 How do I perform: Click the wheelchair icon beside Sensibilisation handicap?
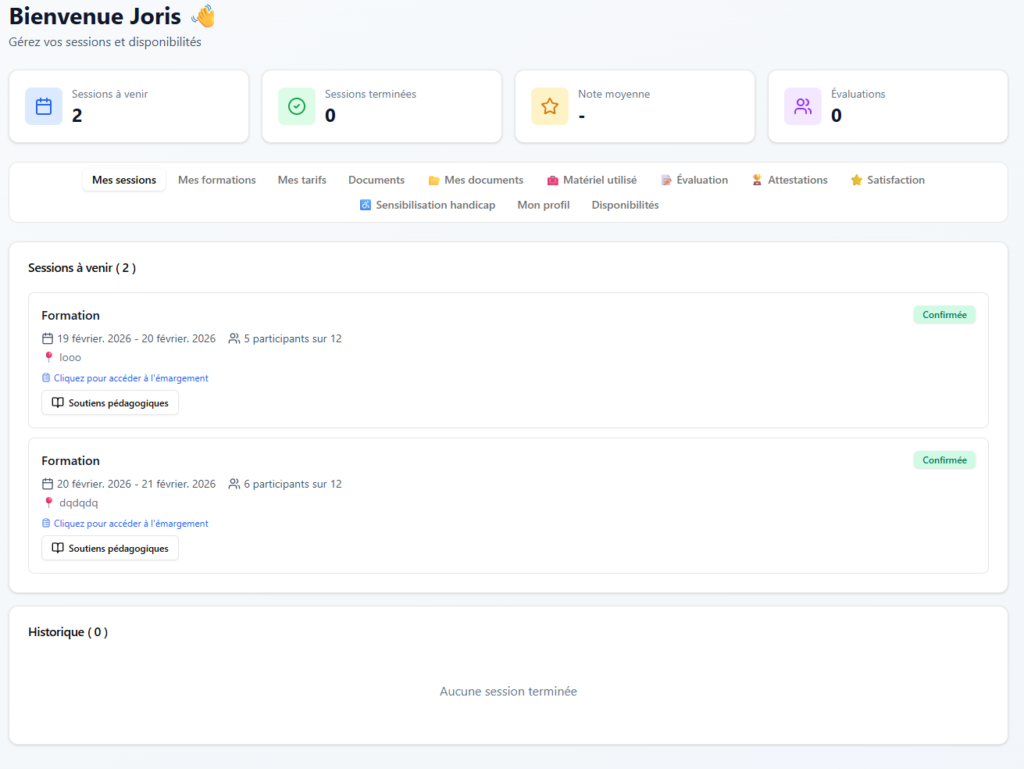pos(365,205)
